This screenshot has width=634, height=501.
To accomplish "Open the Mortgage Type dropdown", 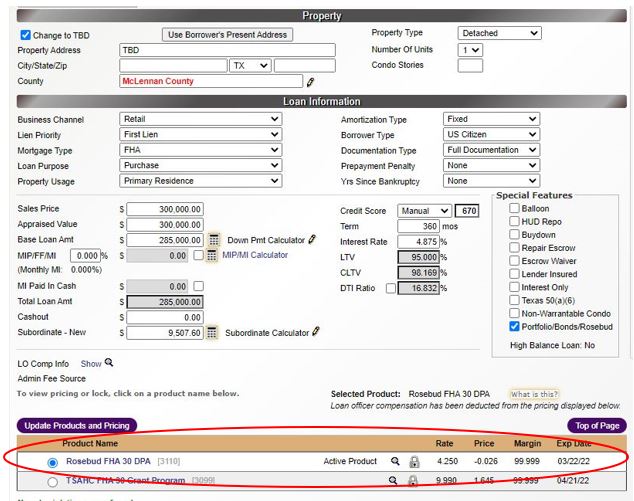I will coord(200,150).
